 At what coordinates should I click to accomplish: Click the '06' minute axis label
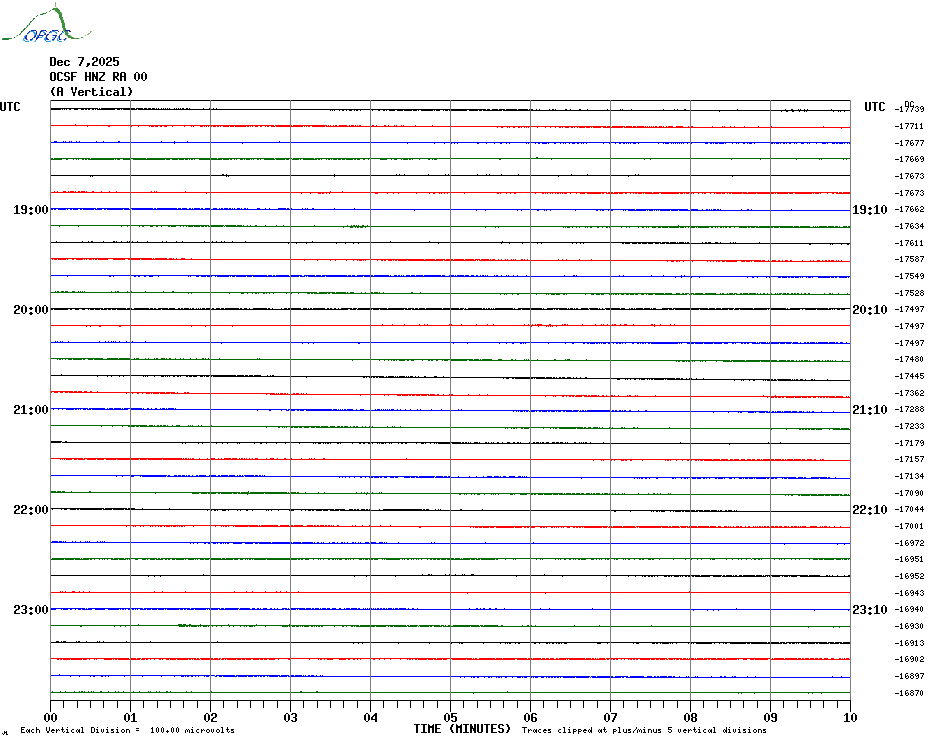[531, 717]
